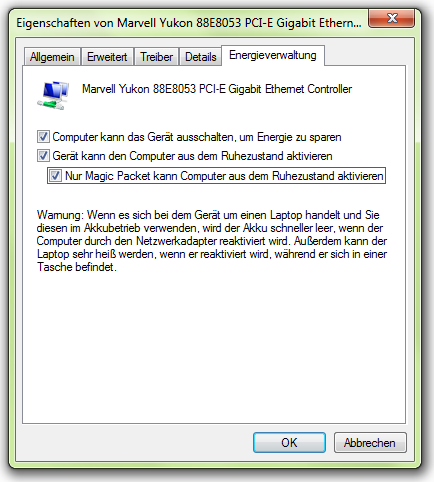The height and width of the screenshot is (482, 434).
Task: Click the empty area below the warning text
Action: (214, 347)
